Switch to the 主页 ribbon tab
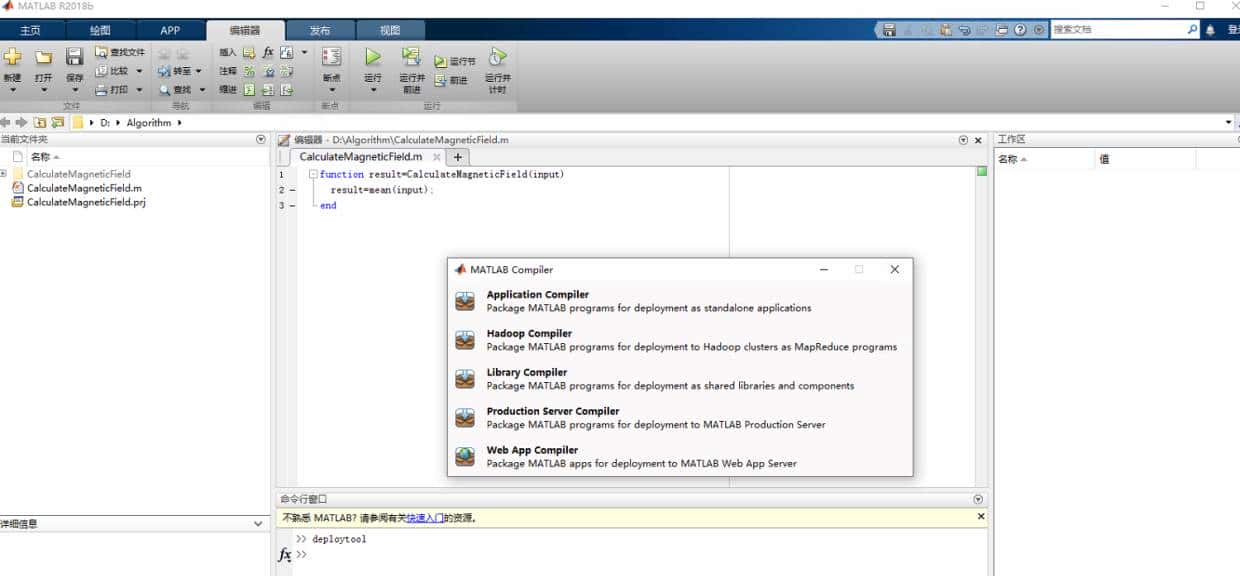 click(31, 30)
